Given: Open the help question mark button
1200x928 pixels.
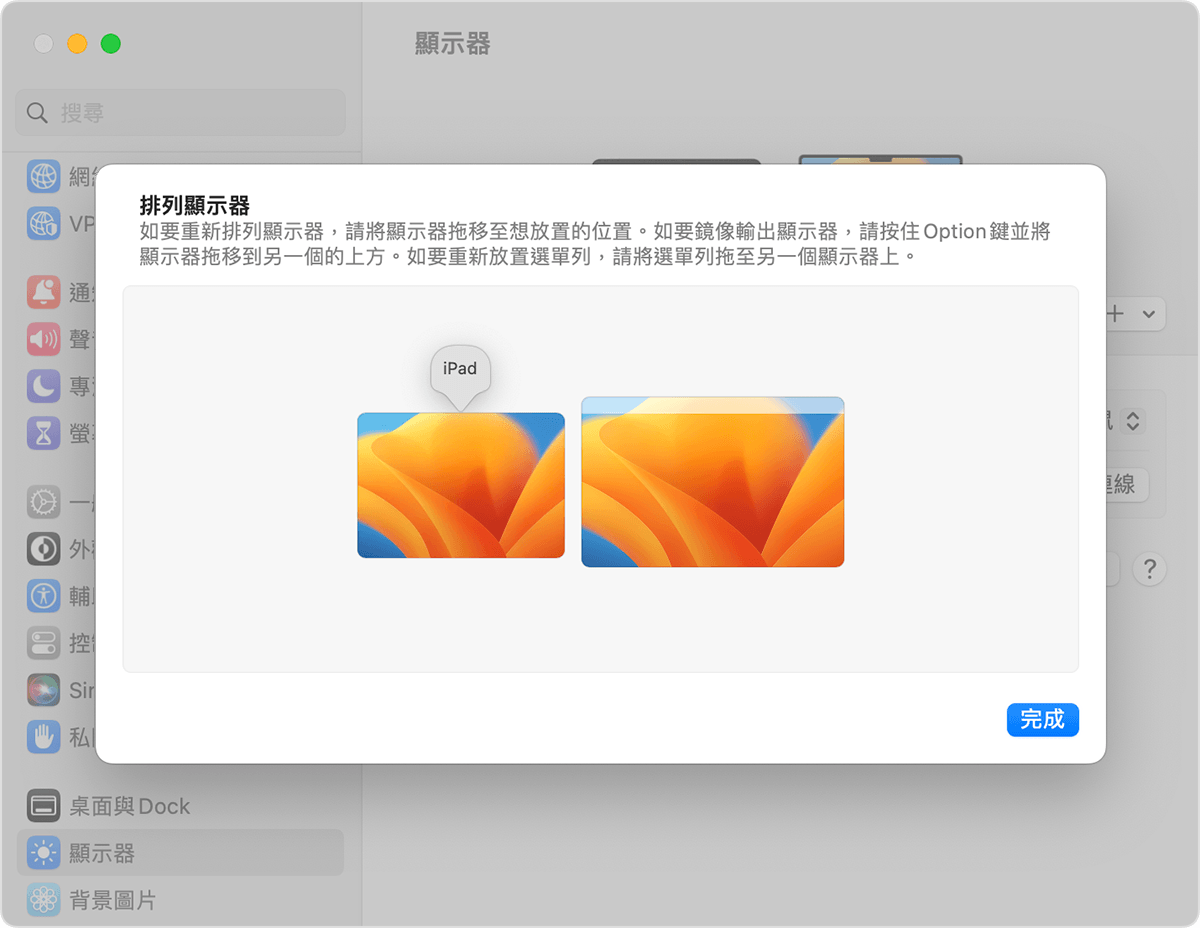Looking at the screenshot, I should click(1150, 569).
